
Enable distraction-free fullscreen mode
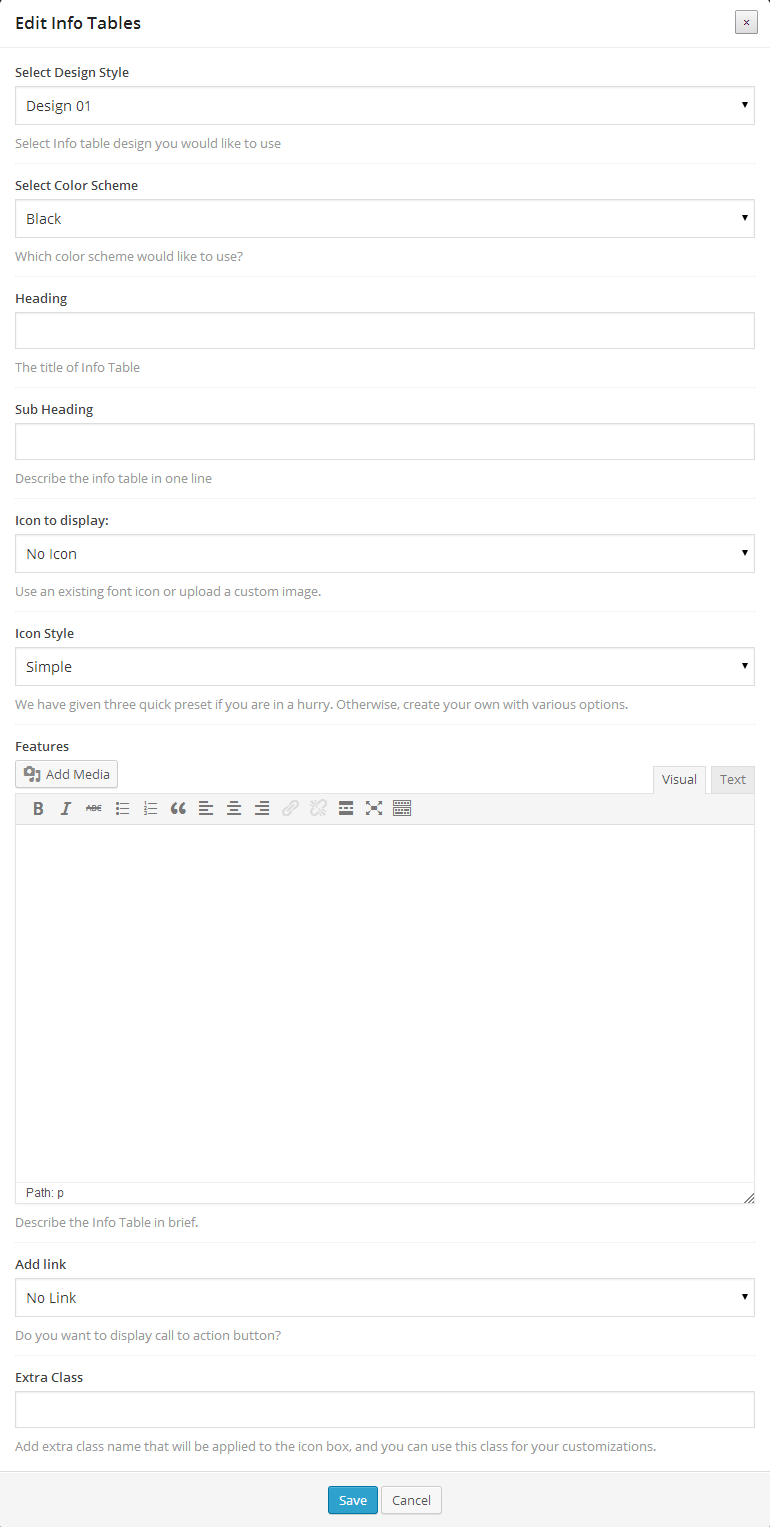click(x=374, y=809)
